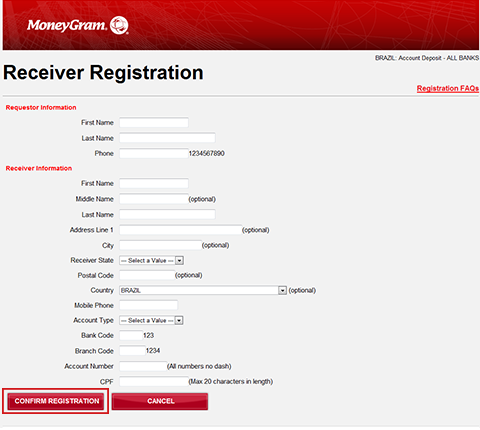Select the Requestor Phone input box

pos(154,153)
